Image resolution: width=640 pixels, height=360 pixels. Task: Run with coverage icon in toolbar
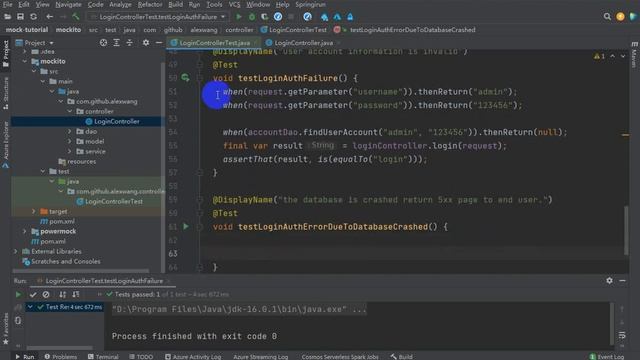[264, 17]
